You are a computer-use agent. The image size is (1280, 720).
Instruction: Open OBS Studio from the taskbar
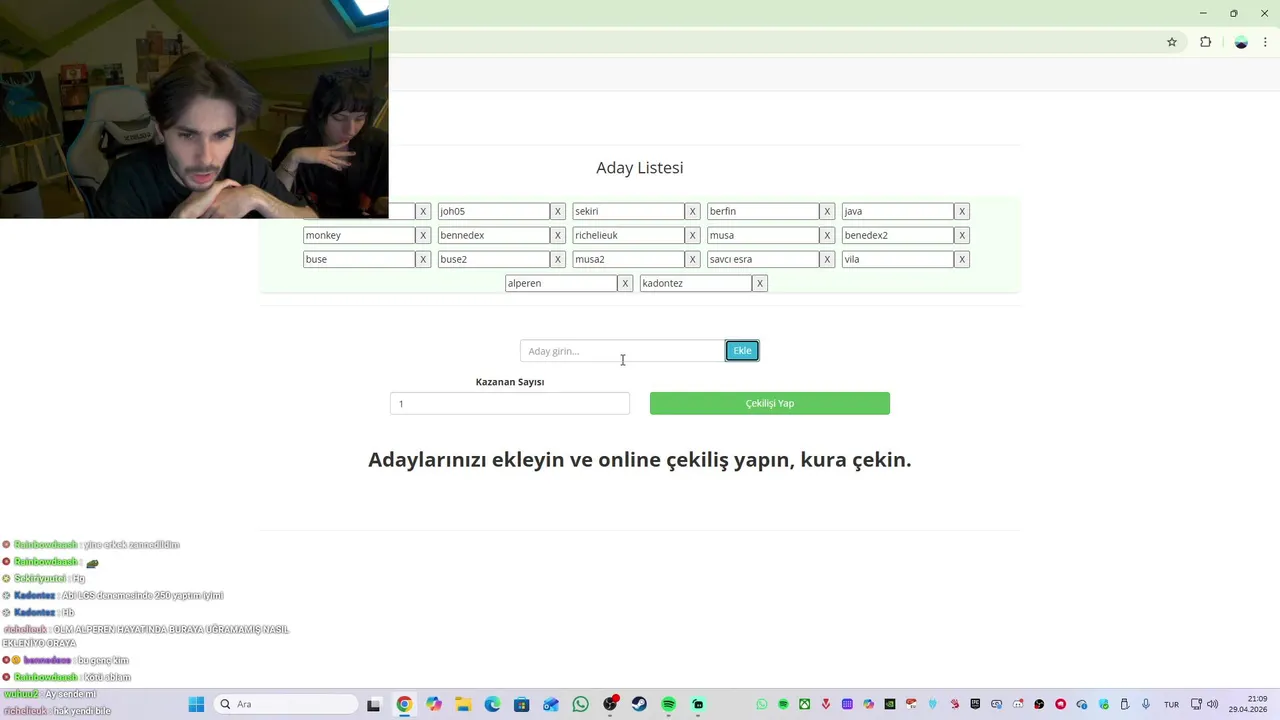coord(610,704)
